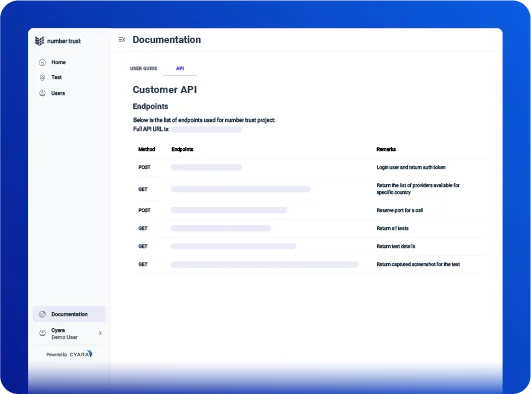
Task: Click remark 'Return the list of providers available'
Action: (418, 188)
